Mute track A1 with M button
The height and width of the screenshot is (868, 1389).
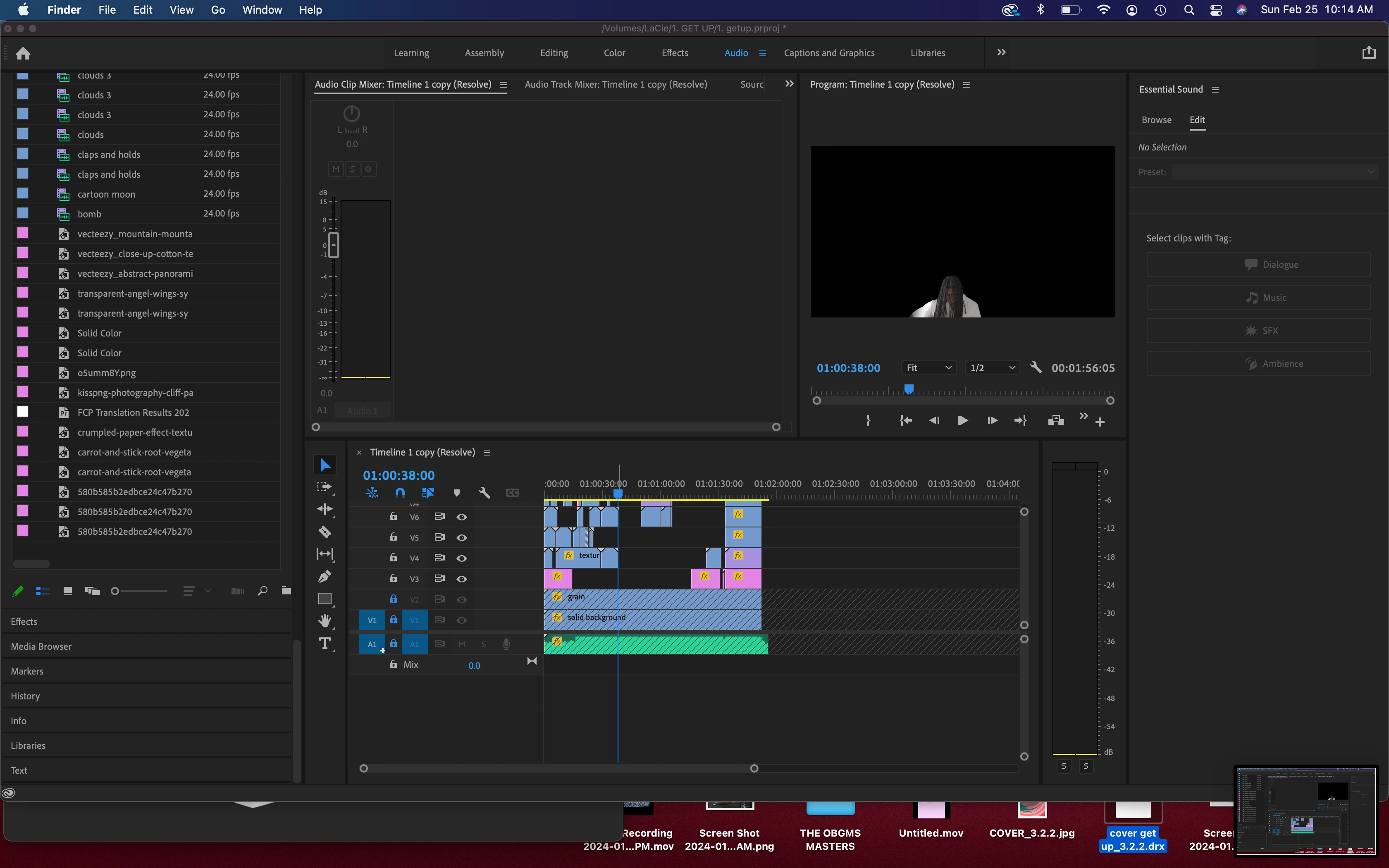tap(461, 644)
